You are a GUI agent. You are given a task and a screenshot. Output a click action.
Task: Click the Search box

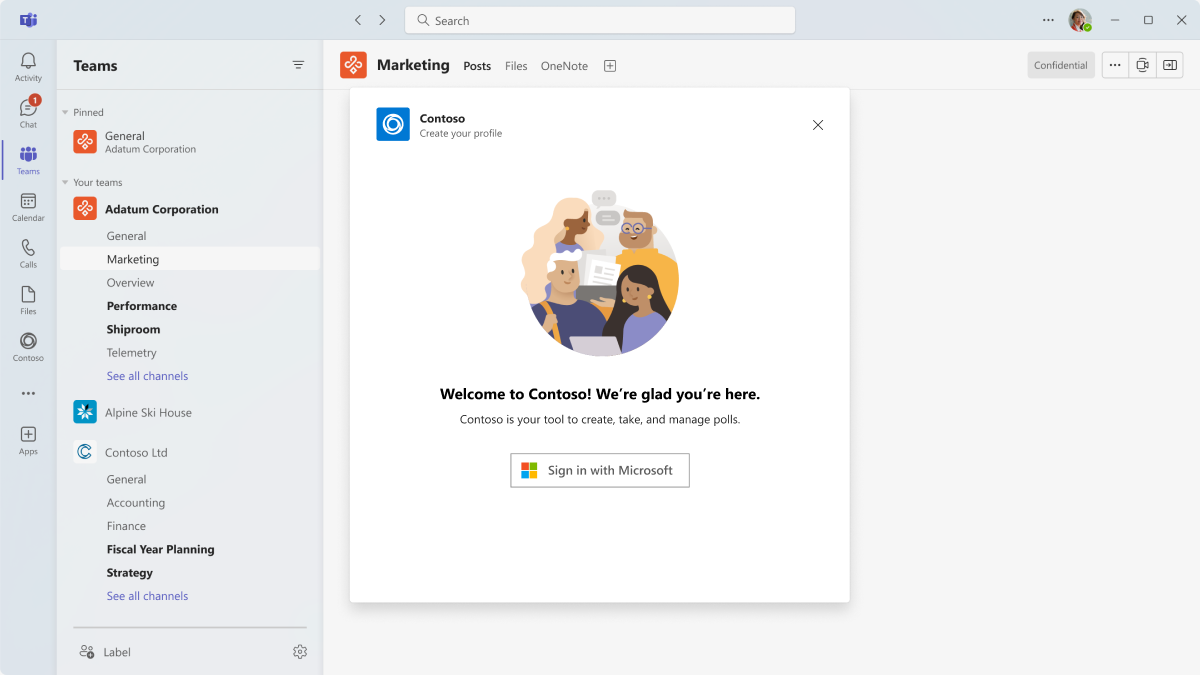pos(600,20)
